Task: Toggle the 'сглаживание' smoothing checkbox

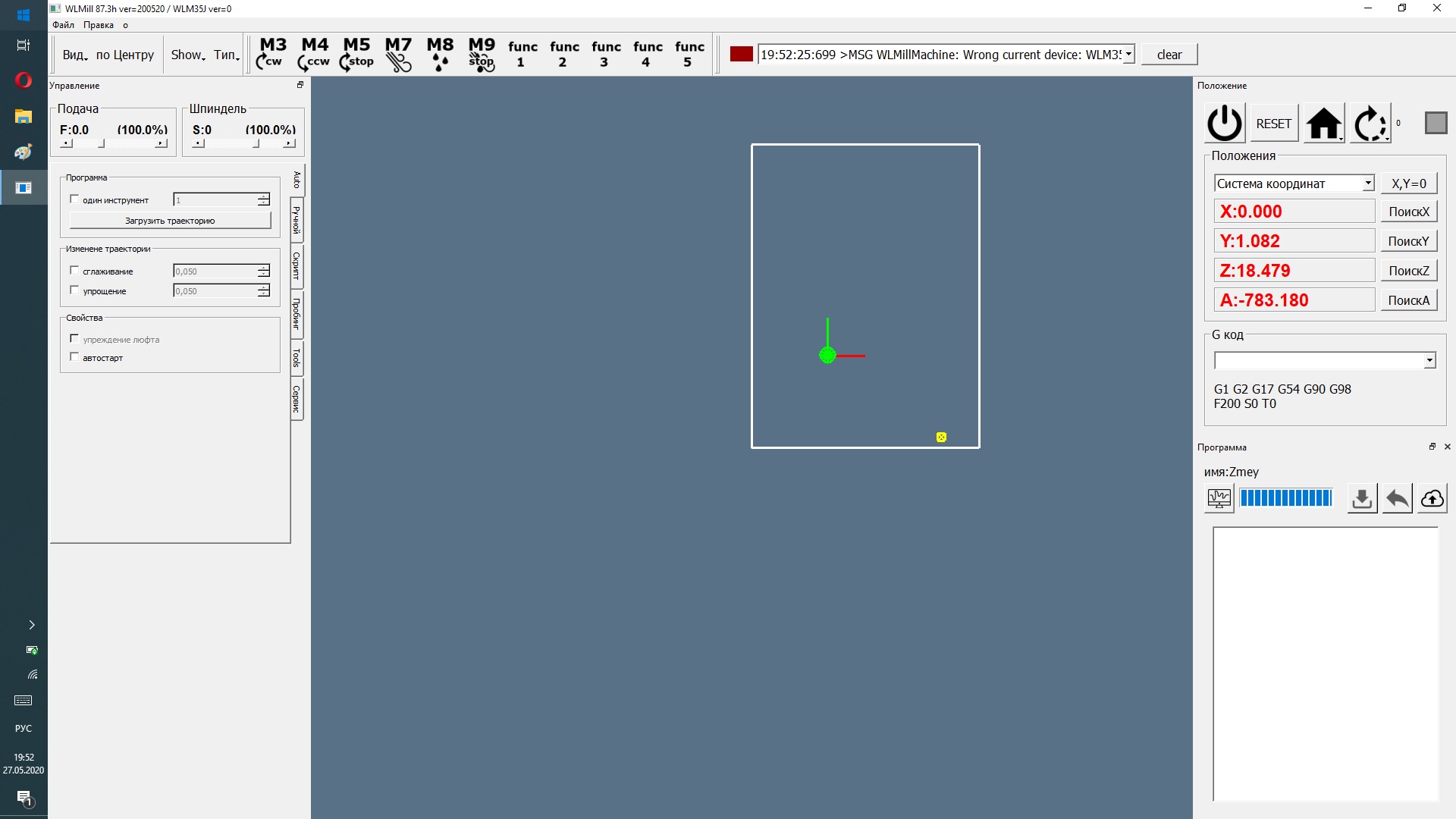Action: point(74,271)
